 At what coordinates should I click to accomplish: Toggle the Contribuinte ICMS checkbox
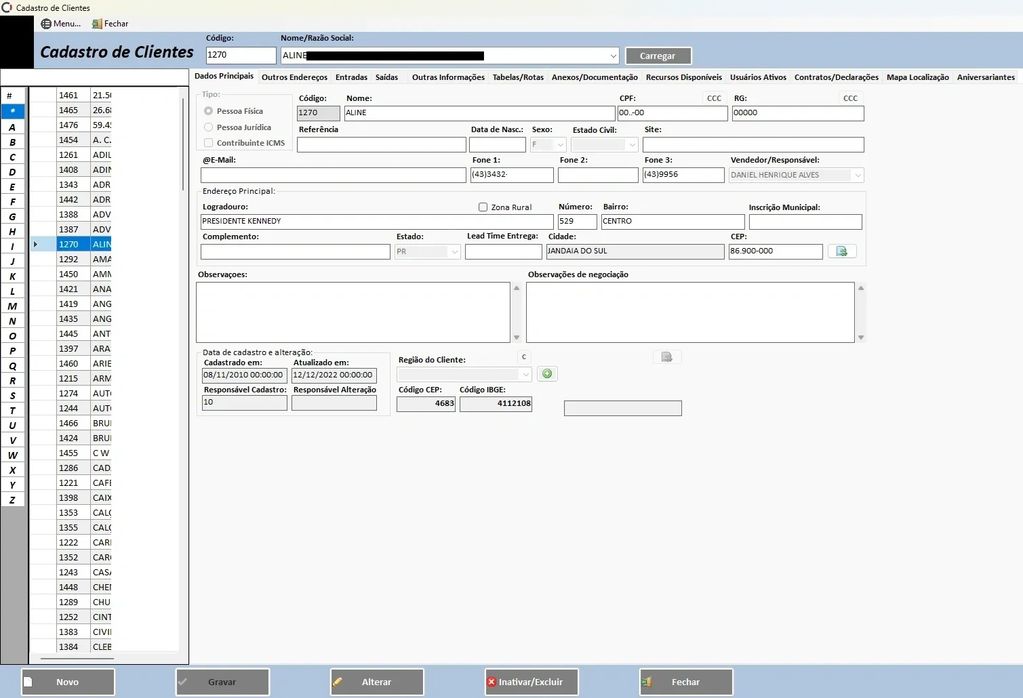click(x=209, y=143)
